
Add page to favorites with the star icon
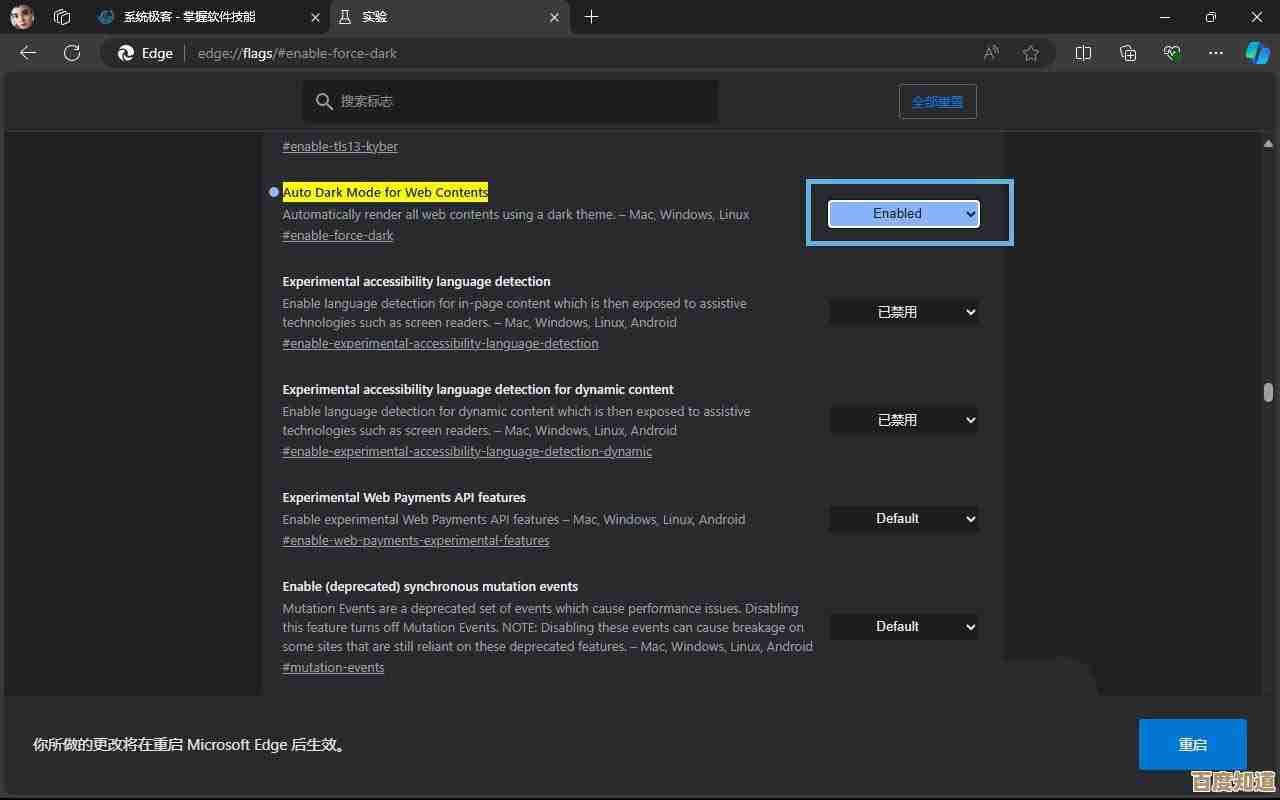(1031, 53)
